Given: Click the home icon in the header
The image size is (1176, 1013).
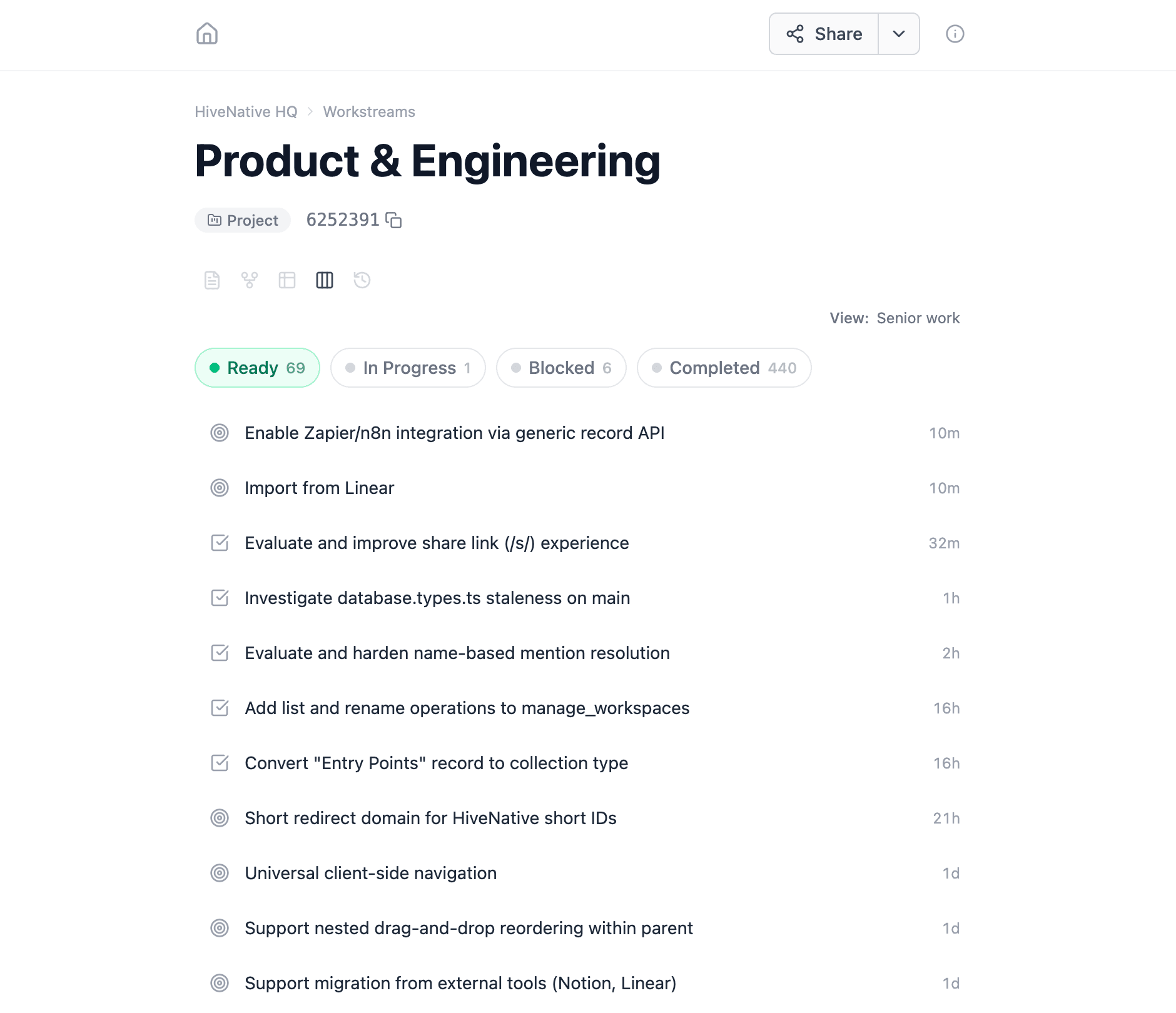Looking at the screenshot, I should [206, 33].
